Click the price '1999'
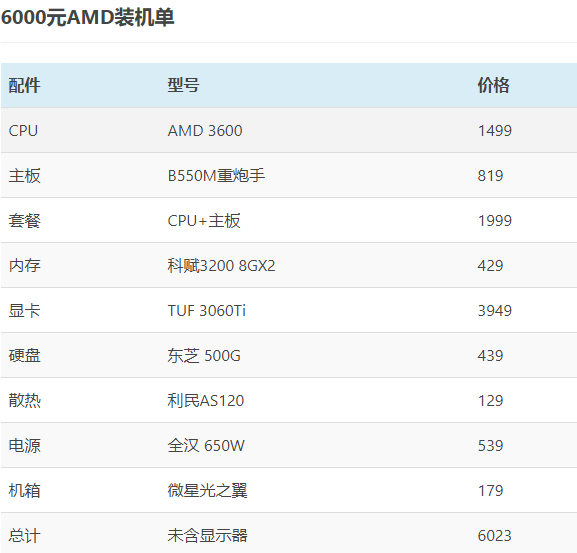The width and height of the screenshot is (577, 553). point(495,221)
